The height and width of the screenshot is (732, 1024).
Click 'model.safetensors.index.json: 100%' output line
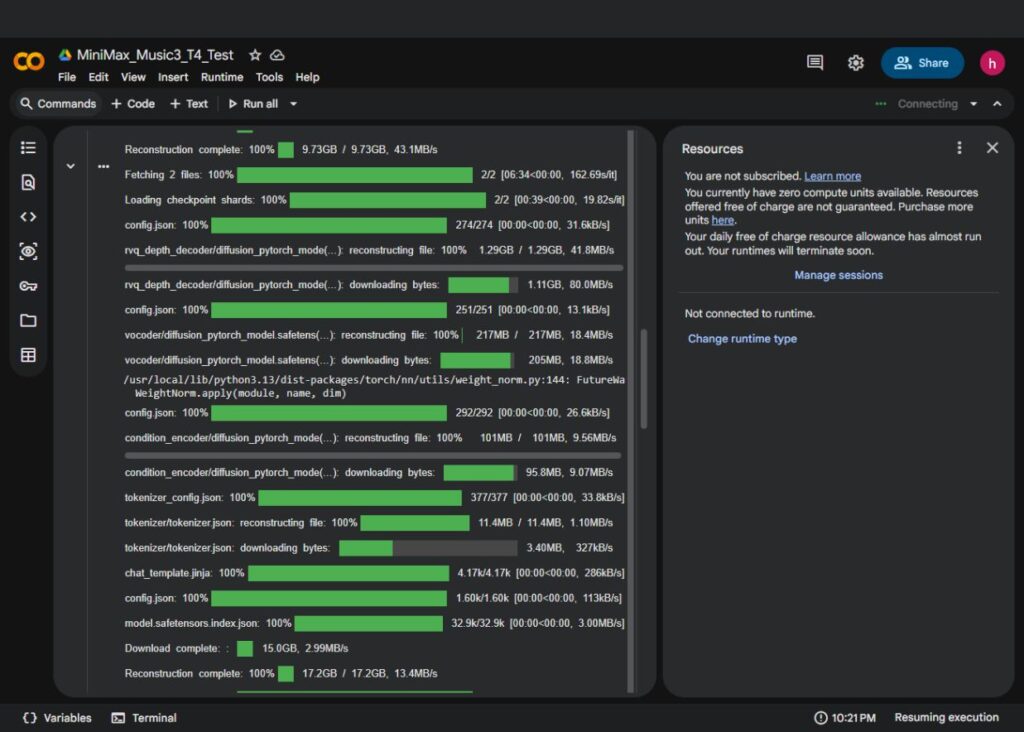374,624
